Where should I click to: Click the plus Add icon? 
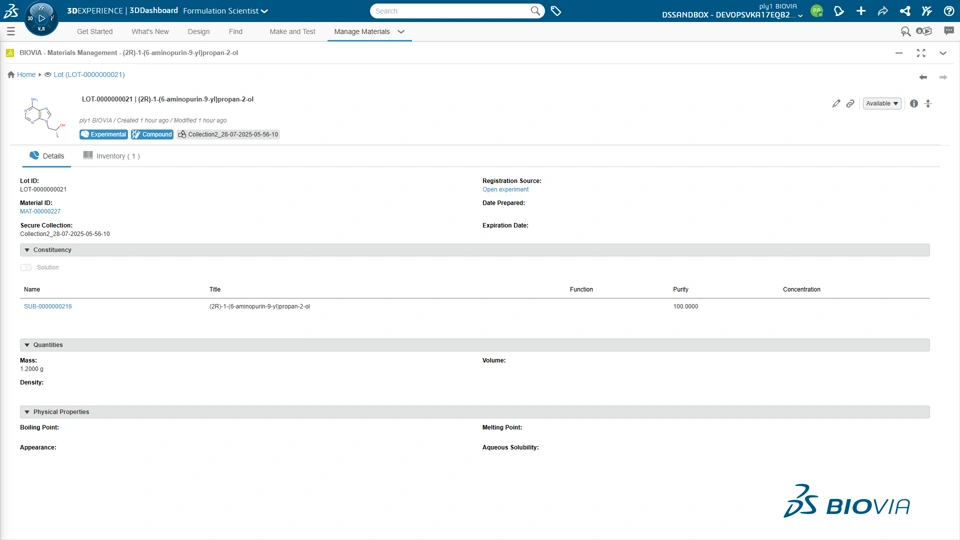[861, 10]
